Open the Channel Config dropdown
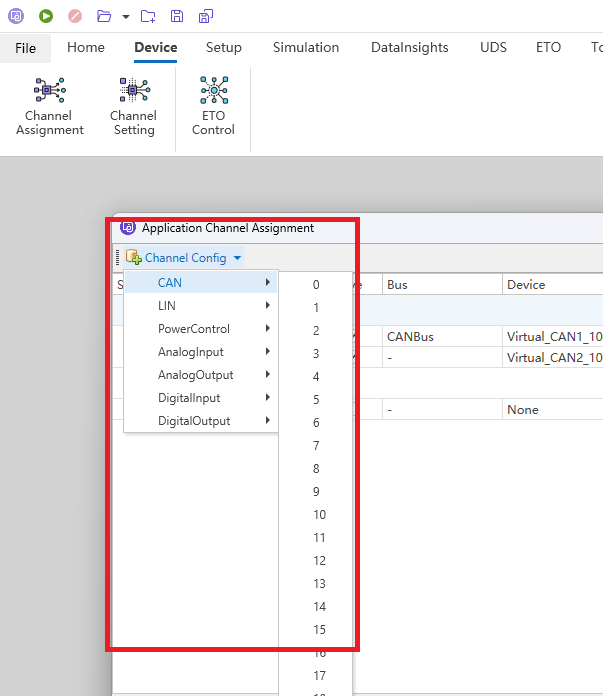603x696 pixels. (x=185, y=258)
